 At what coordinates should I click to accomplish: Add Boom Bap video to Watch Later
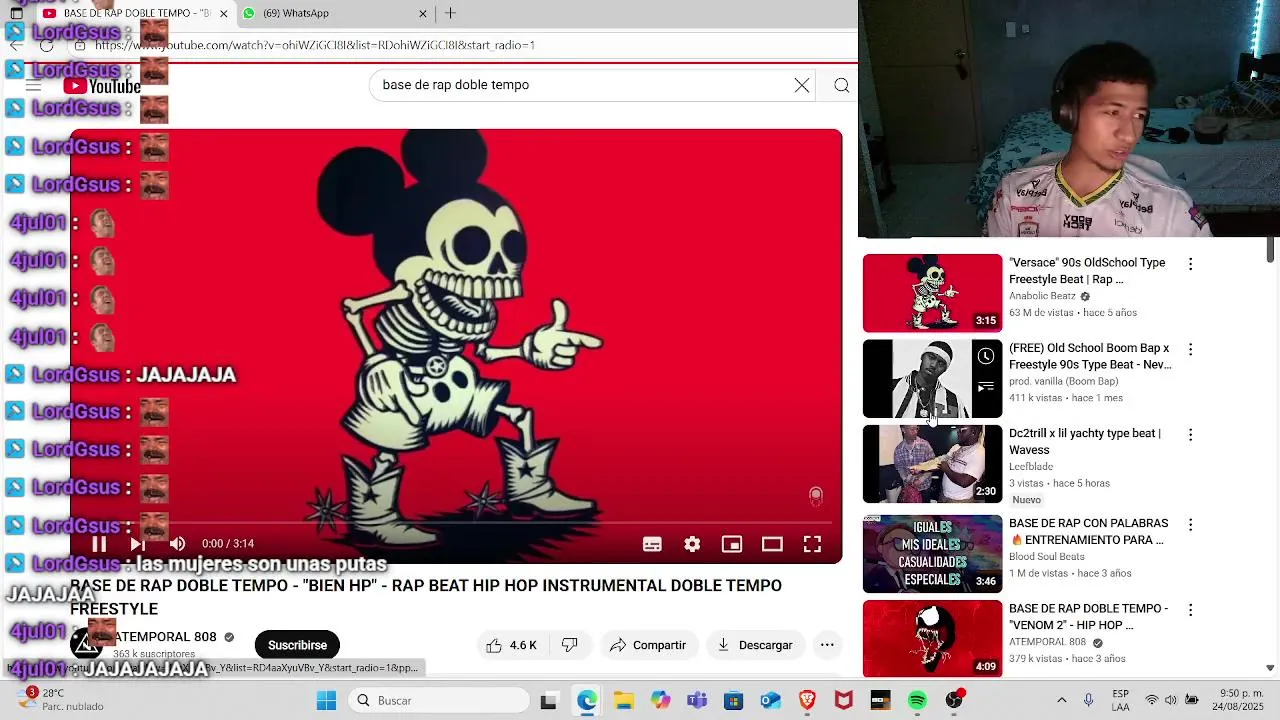tap(986, 356)
